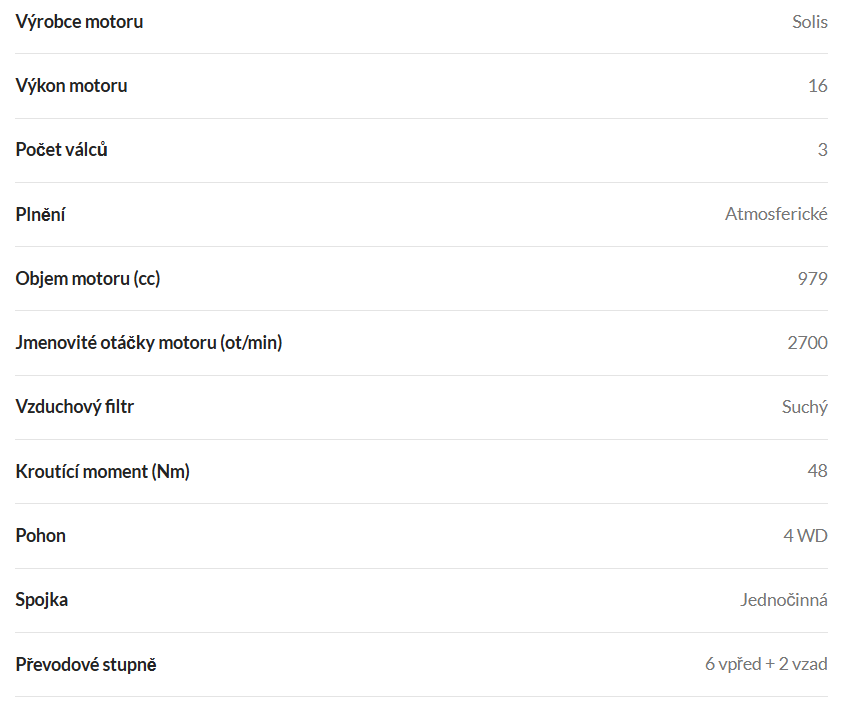Select the torque value 48
The image size is (851, 701).
point(817,470)
